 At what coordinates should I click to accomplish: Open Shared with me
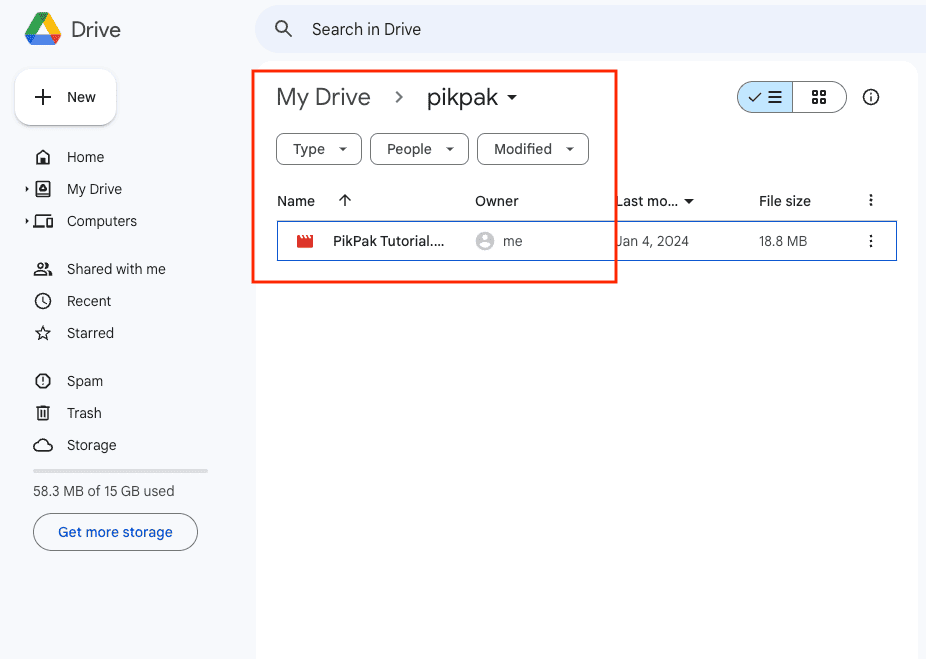(x=116, y=269)
